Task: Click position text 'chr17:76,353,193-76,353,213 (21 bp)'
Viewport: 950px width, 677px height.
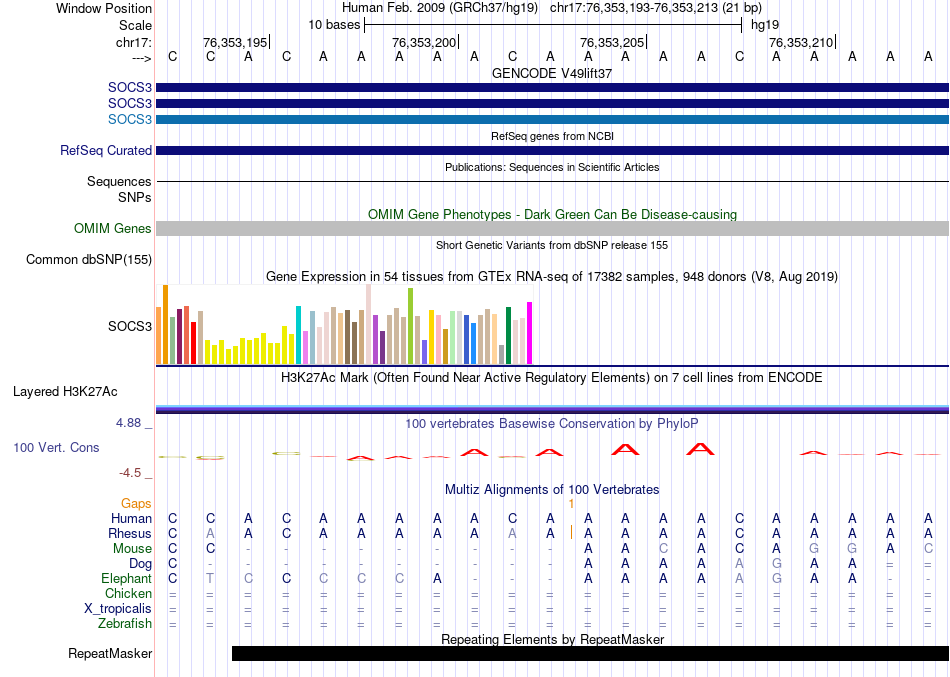Action: pyautogui.click(x=656, y=8)
